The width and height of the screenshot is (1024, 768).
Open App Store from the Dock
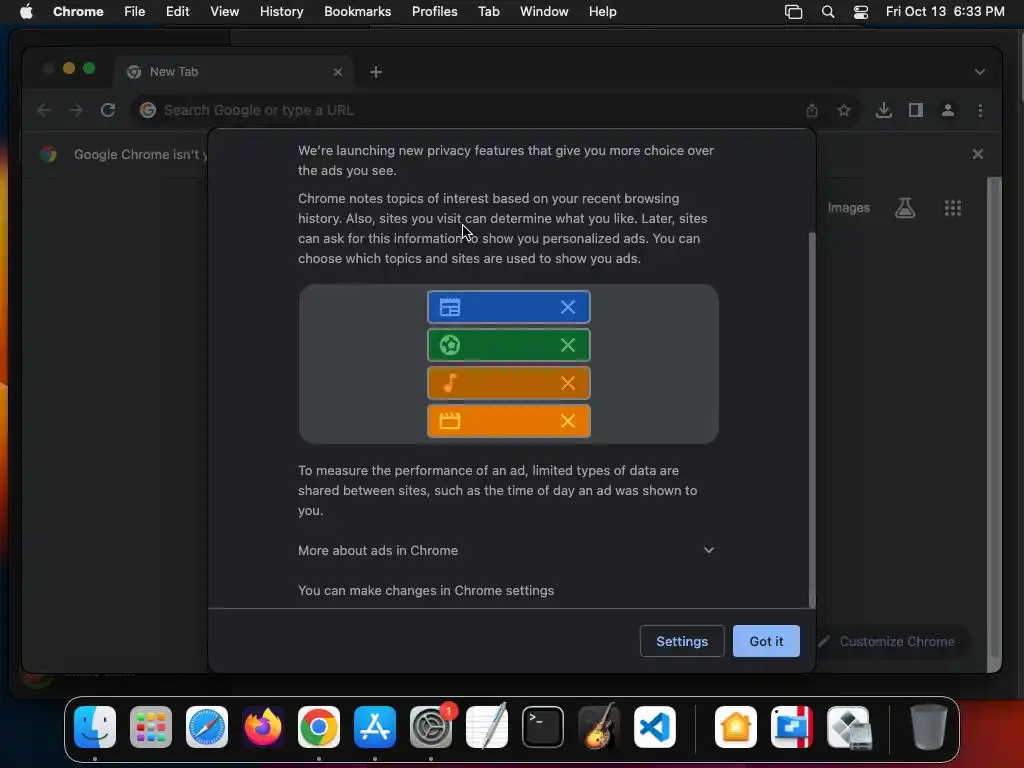point(375,727)
